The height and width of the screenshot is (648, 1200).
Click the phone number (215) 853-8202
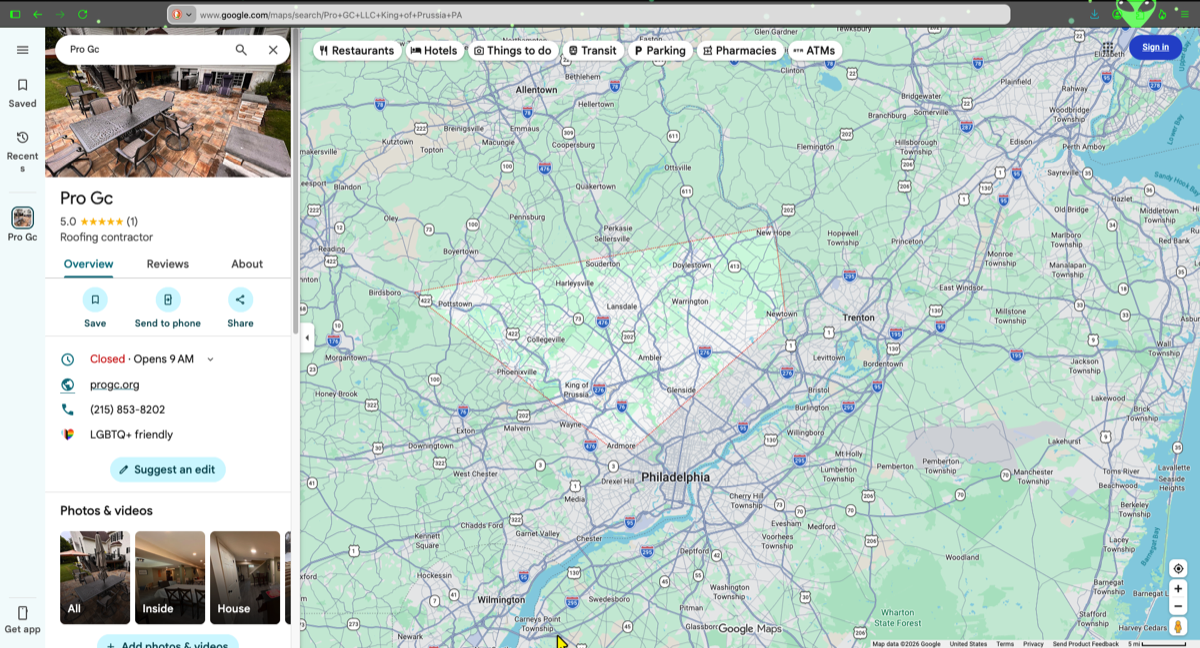click(x=127, y=410)
